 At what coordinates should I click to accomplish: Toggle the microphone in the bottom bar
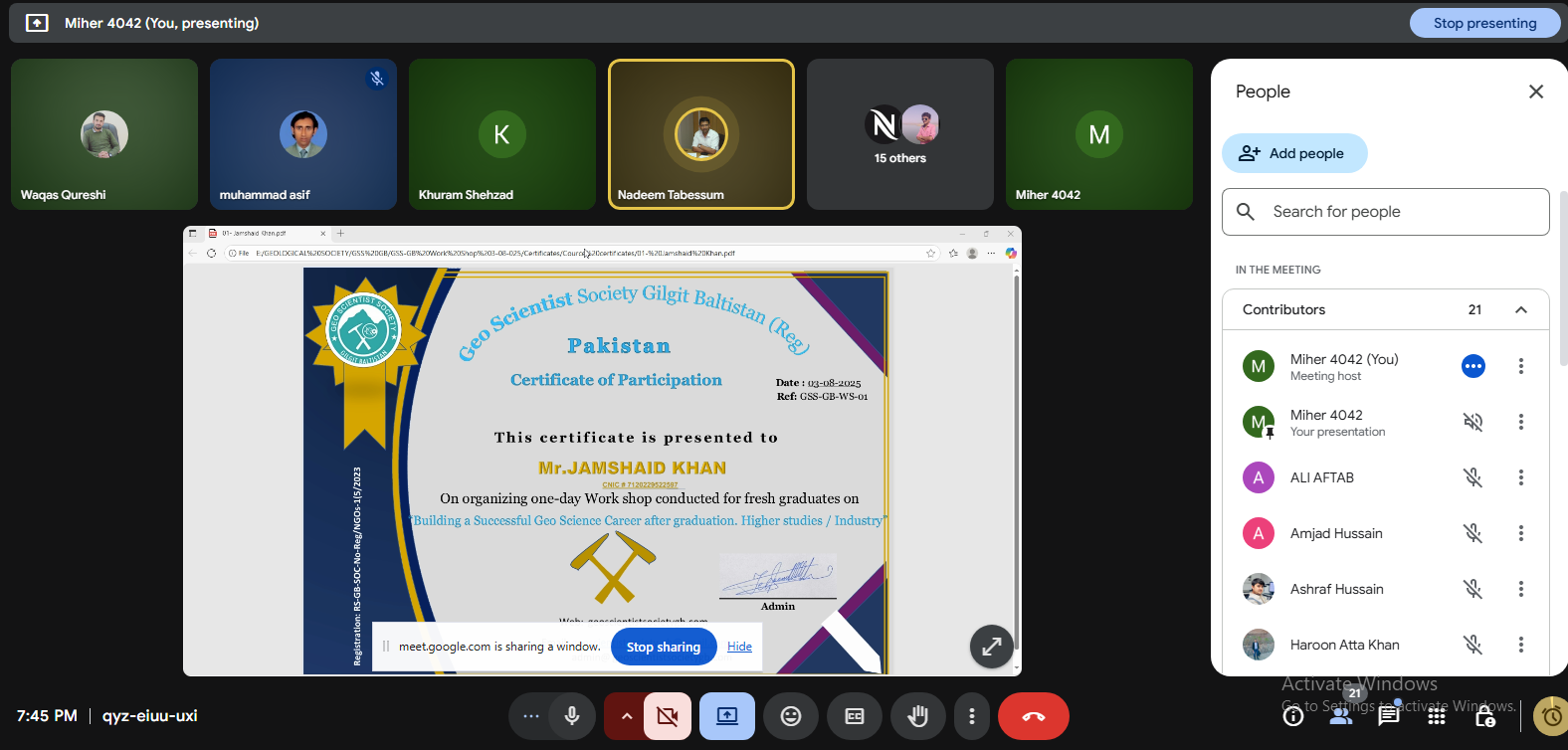tap(572, 716)
